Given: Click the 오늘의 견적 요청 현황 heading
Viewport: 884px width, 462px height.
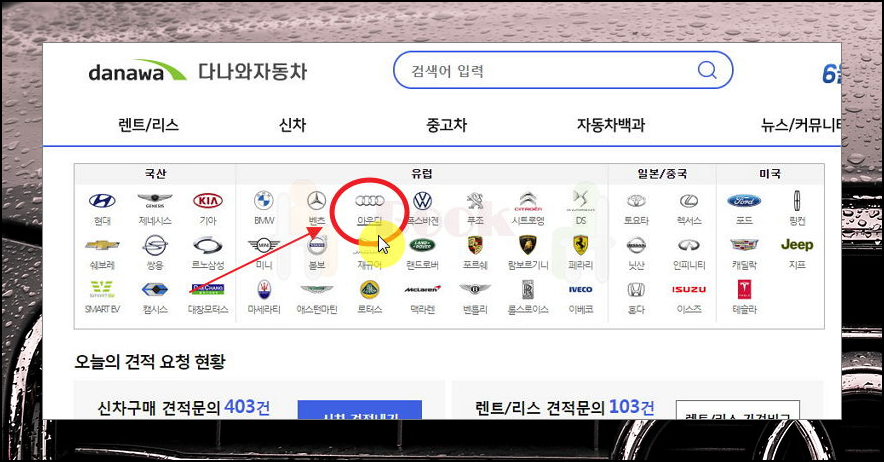Looking at the screenshot, I should tap(150, 362).
